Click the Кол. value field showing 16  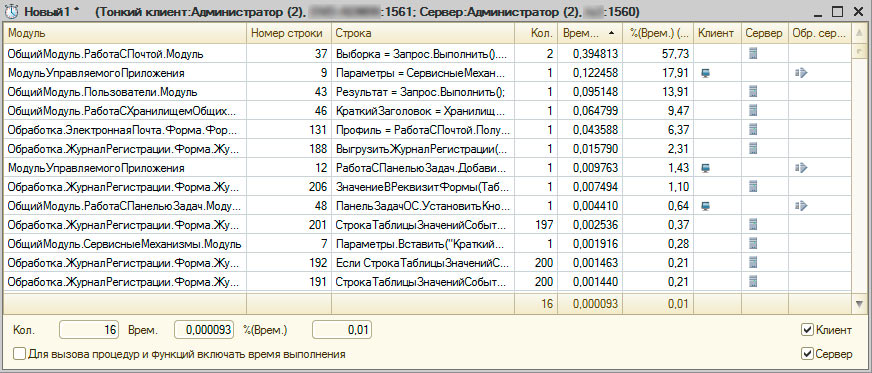click(x=89, y=330)
